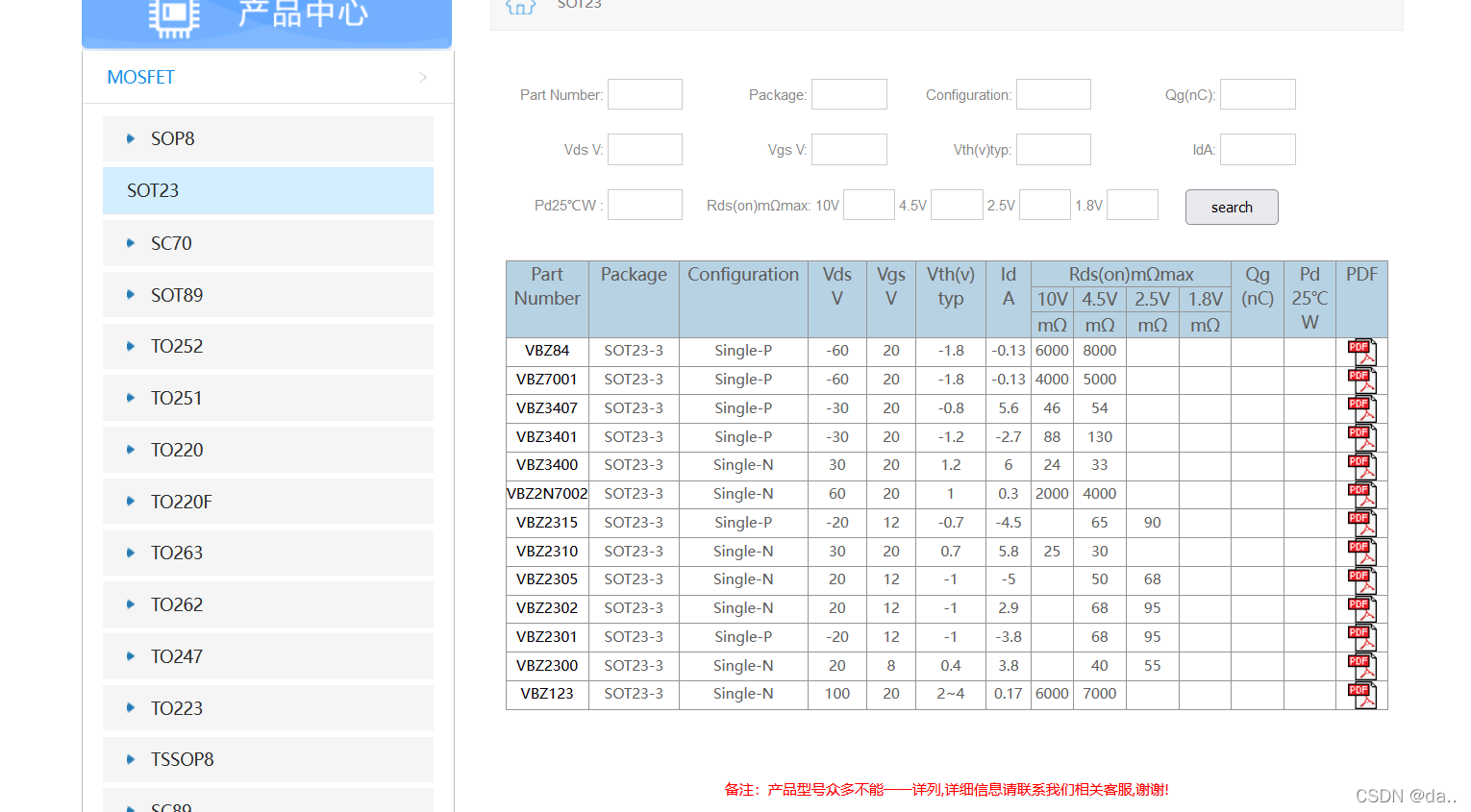Open the PDF datasheet for VBZ2310

coord(1361,551)
